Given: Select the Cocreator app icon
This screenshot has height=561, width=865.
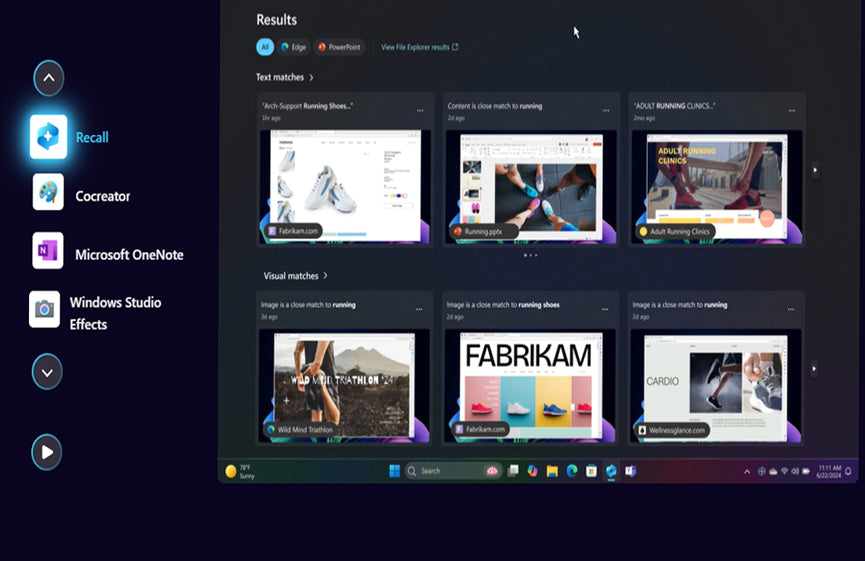Looking at the screenshot, I should (48, 192).
